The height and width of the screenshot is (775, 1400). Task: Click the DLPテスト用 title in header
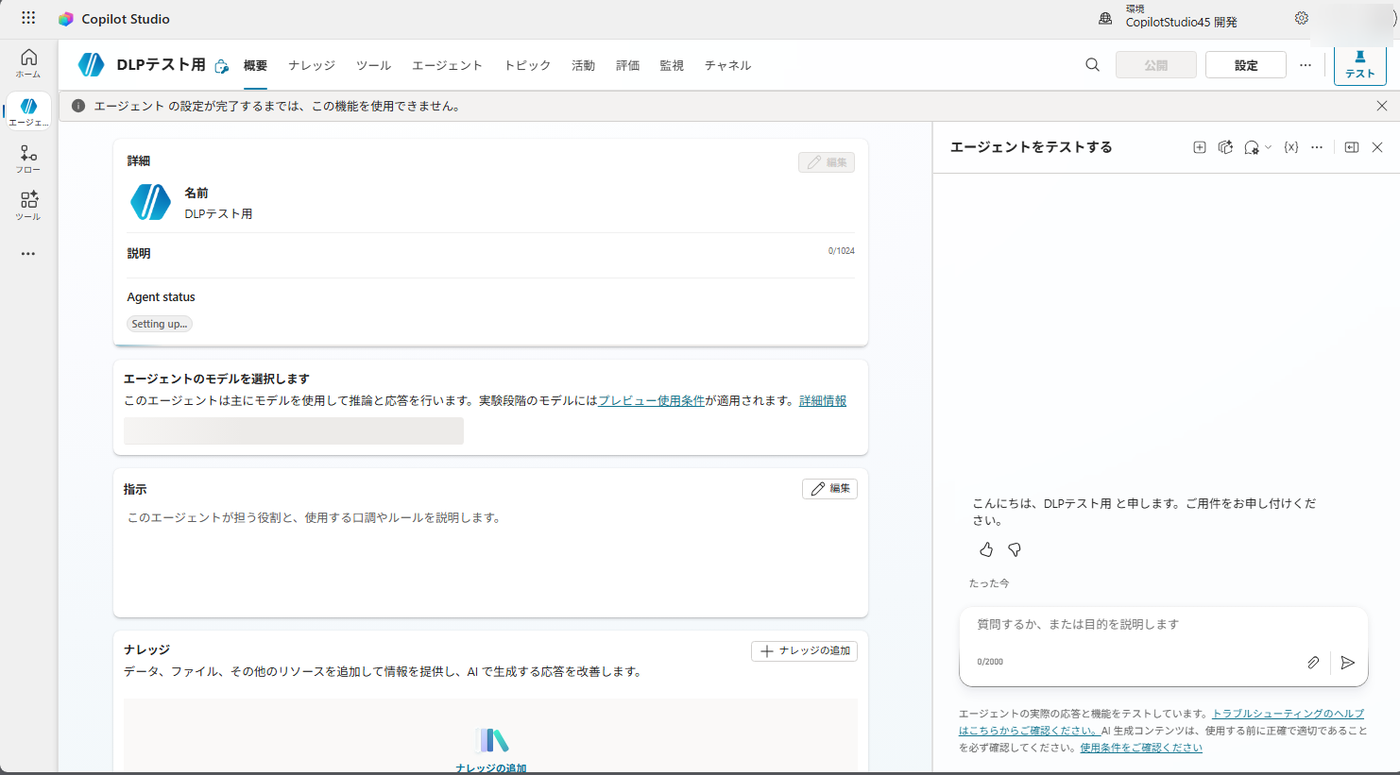coord(161,65)
